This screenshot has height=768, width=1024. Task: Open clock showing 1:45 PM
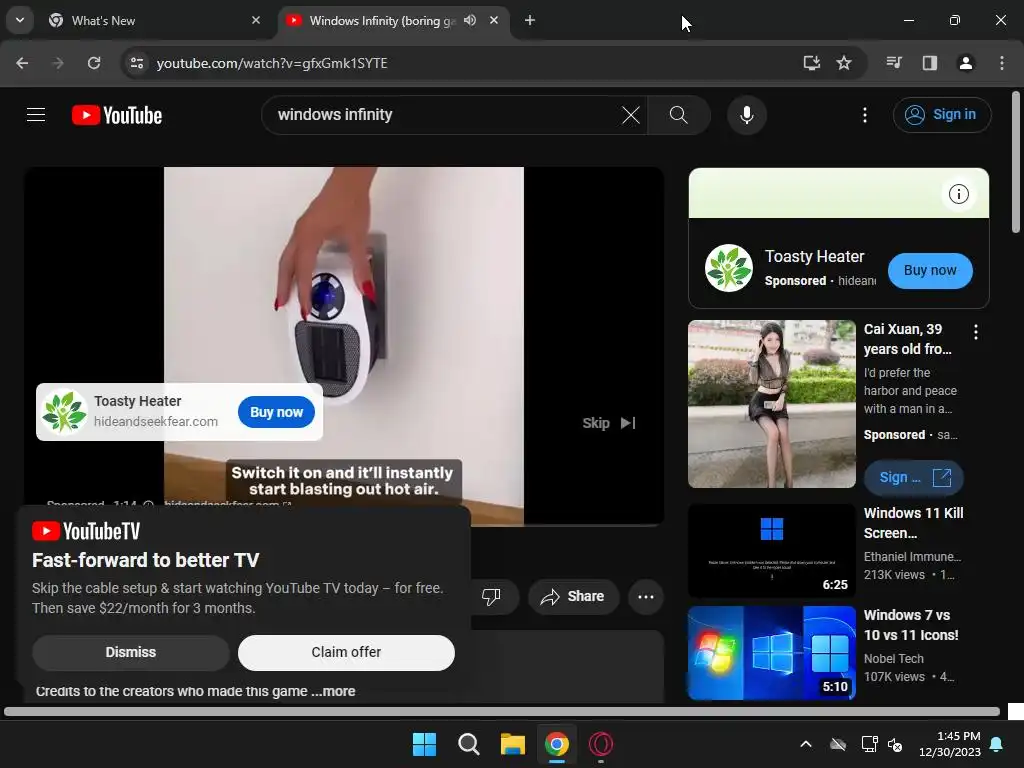pyautogui.click(x=950, y=744)
